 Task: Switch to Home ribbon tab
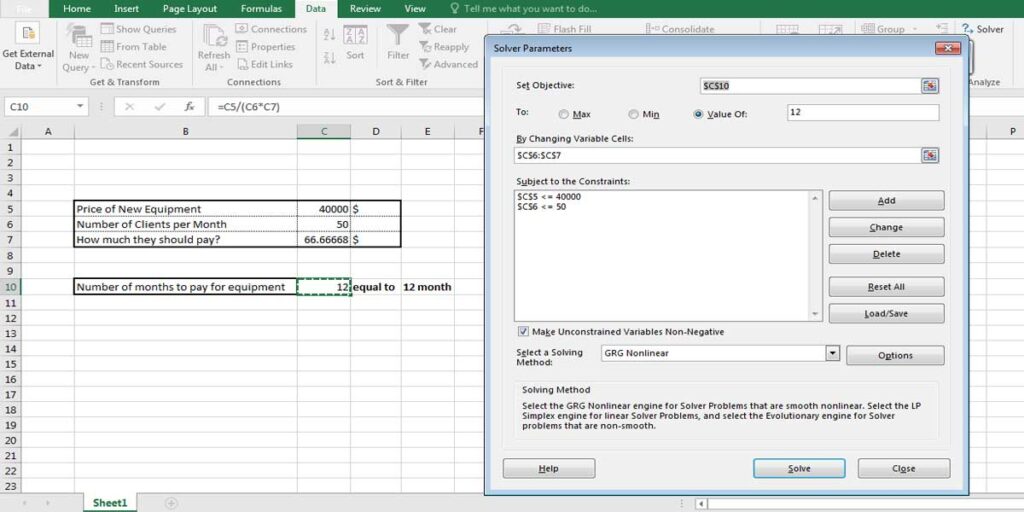pyautogui.click(x=77, y=8)
